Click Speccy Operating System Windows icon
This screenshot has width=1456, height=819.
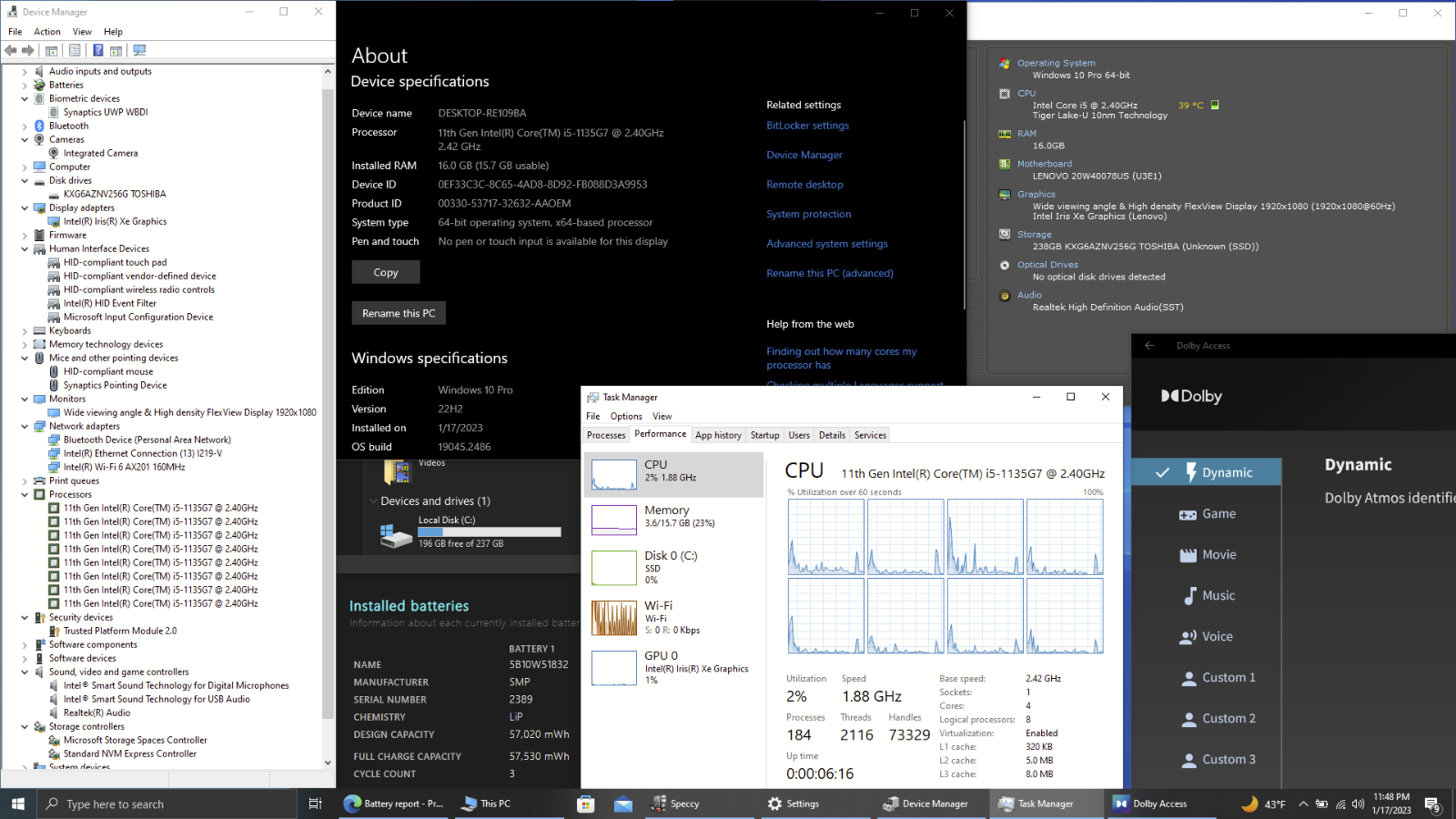[1005, 64]
